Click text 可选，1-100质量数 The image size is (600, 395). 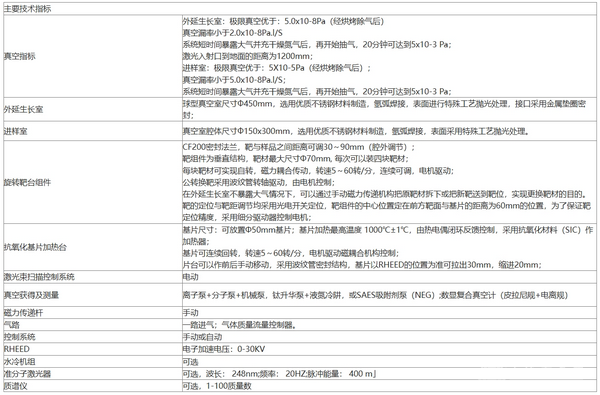(217, 386)
